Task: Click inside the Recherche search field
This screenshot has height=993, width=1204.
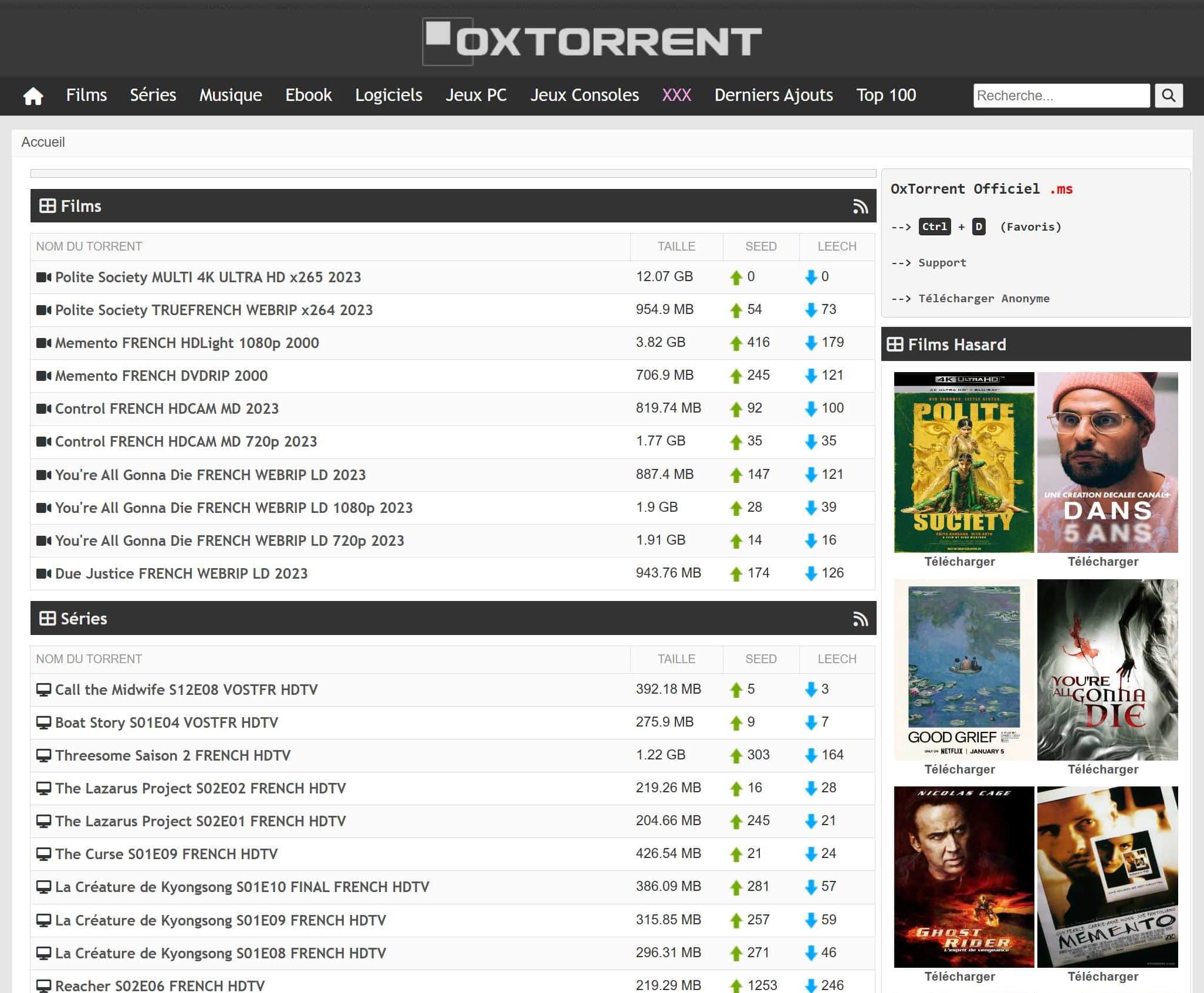Action: pyautogui.click(x=1061, y=96)
